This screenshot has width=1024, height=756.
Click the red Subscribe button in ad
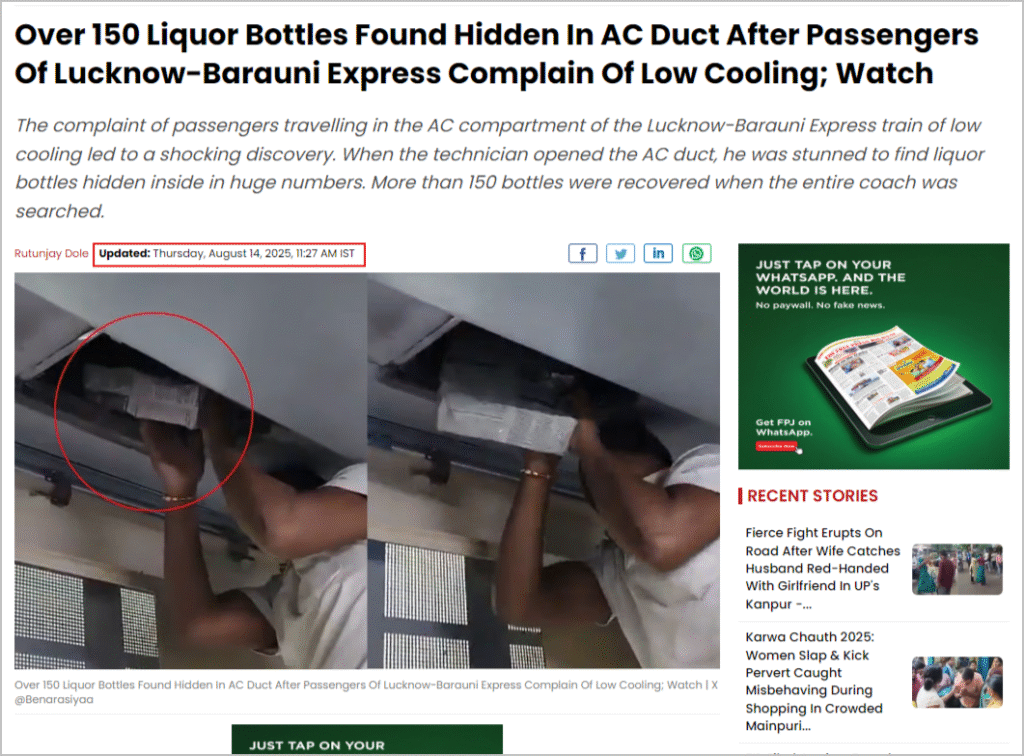[x=776, y=447]
